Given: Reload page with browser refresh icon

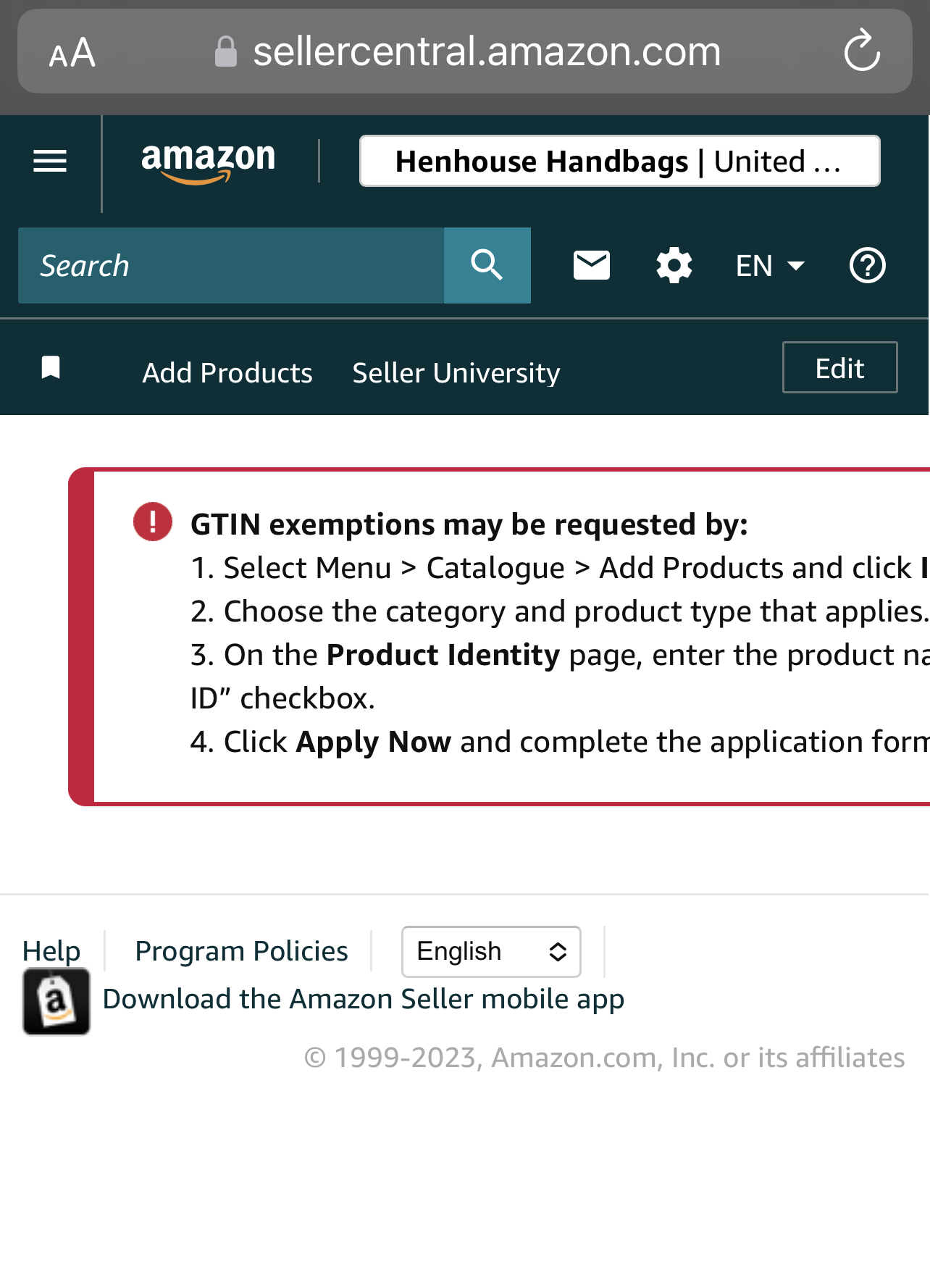Looking at the screenshot, I should click(862, 51).
